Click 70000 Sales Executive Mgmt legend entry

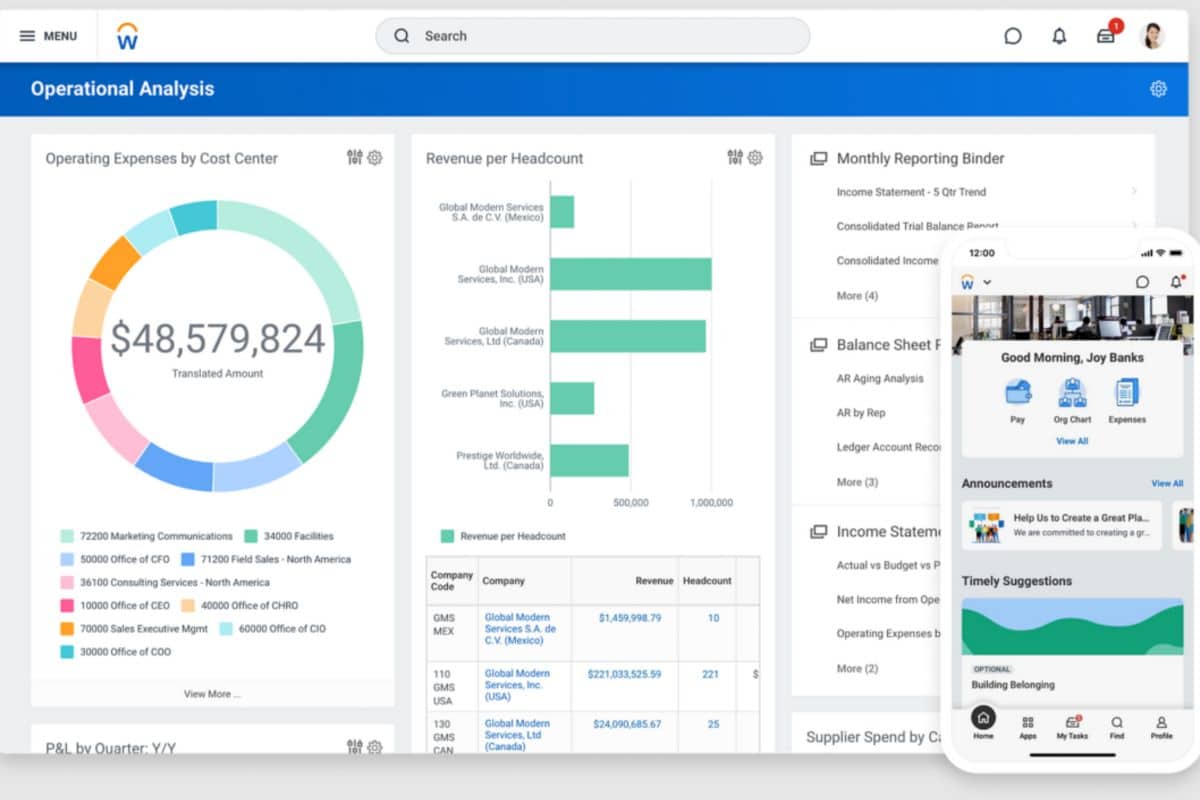pyautogui.click(x=134, y=629)
